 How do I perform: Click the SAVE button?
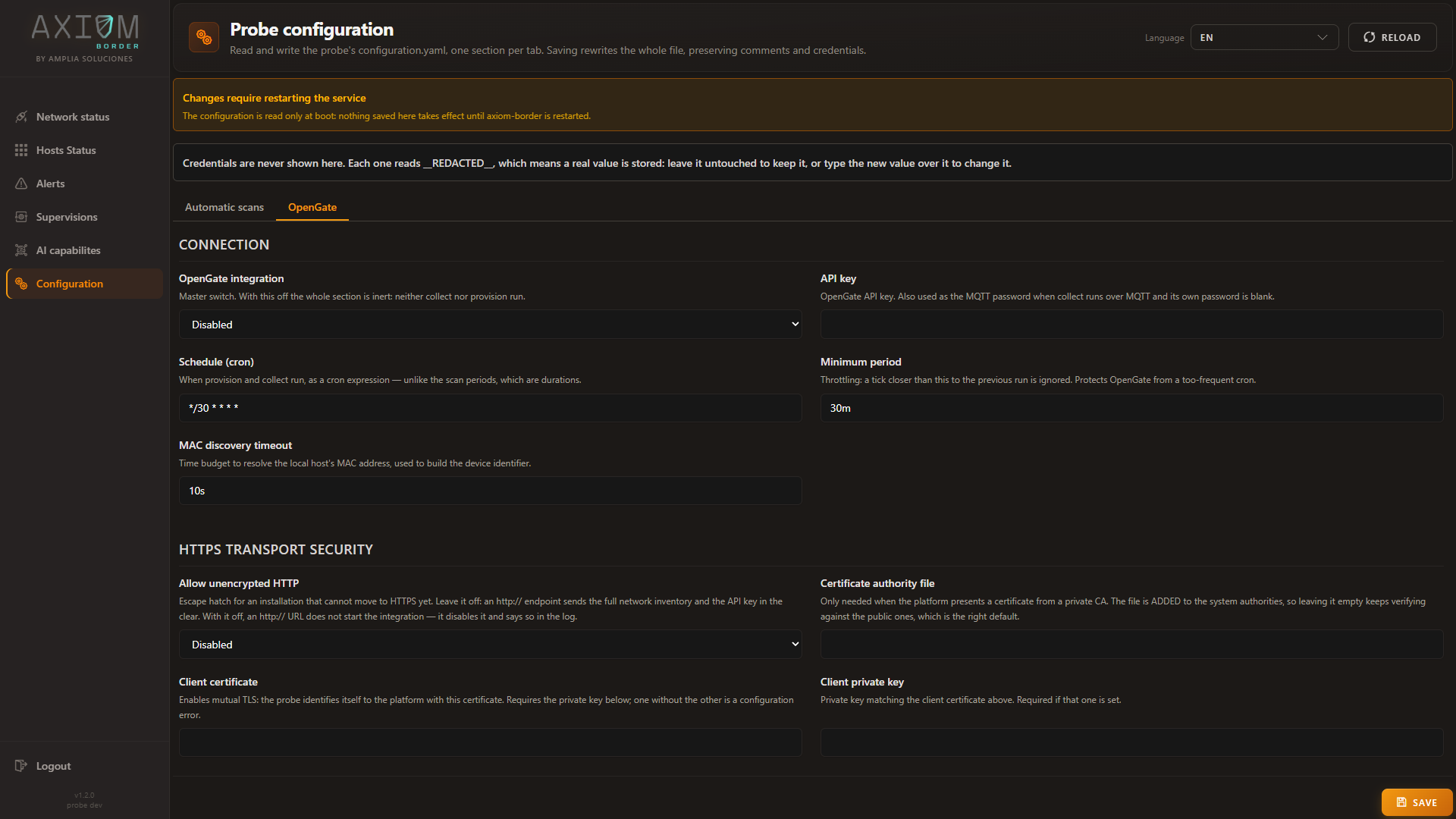click(x=1417, y=802)
